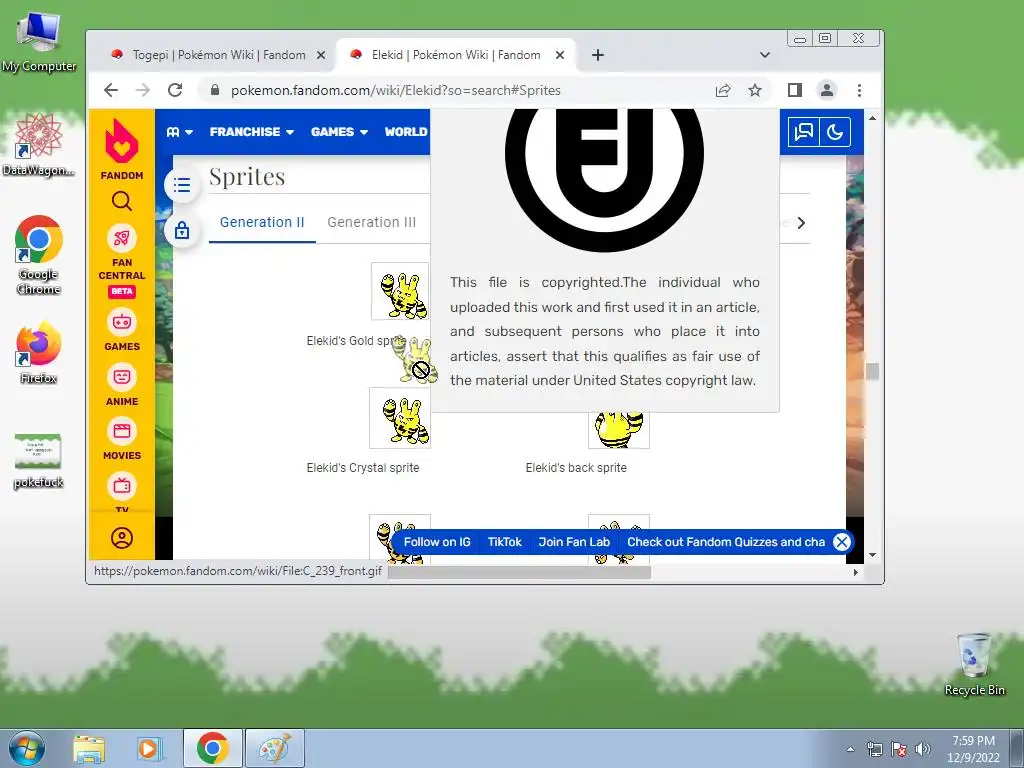Image resolution: width=1024 pixels, height=768 pixels.
Task: Click the horizontal scrollbar thumb
Action: 519,573
